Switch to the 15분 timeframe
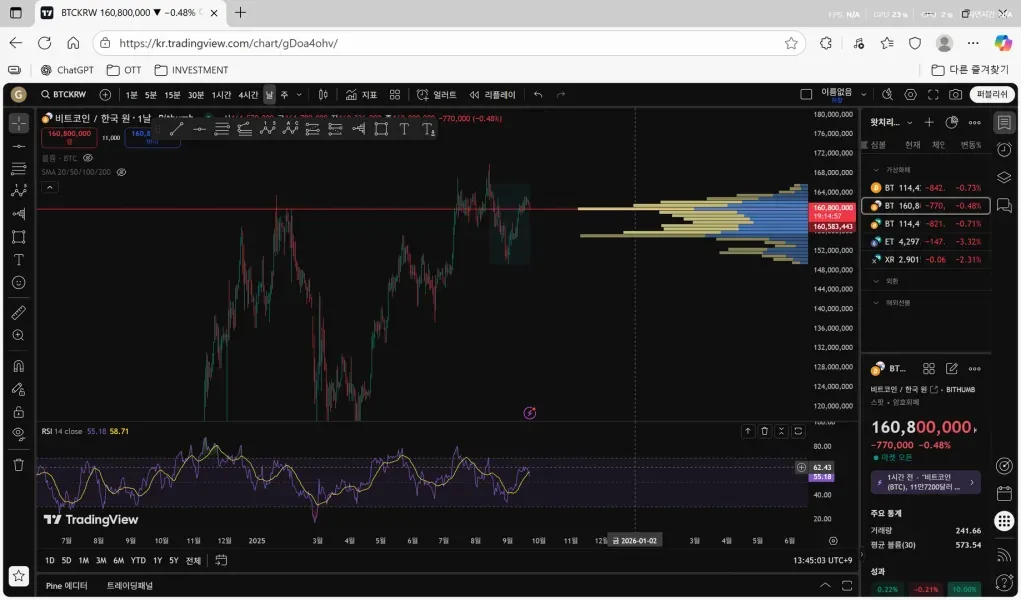Viewport: 1021px width, 600px height. [172, 94]
